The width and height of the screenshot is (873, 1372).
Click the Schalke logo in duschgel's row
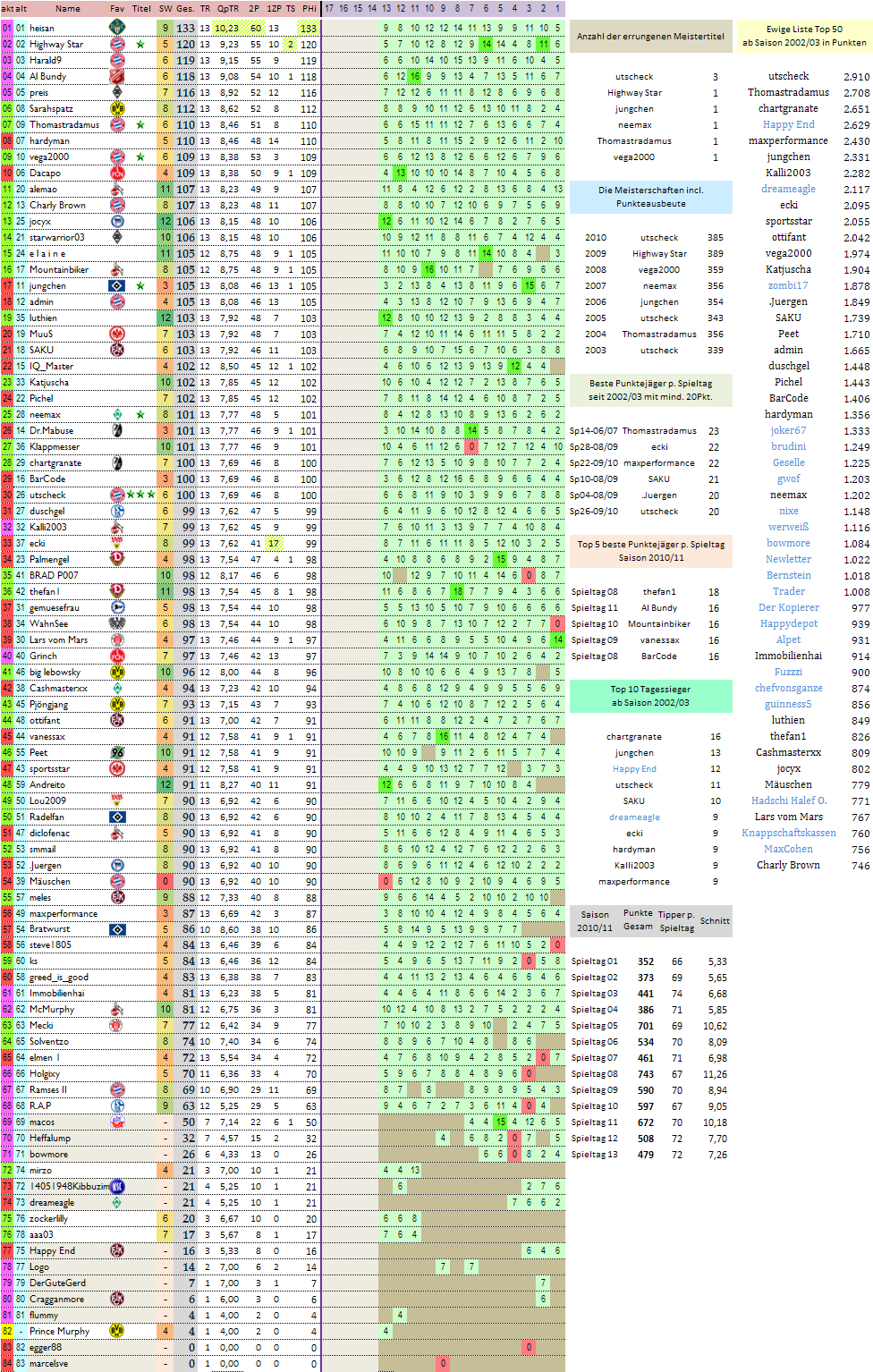pos(116,511)
